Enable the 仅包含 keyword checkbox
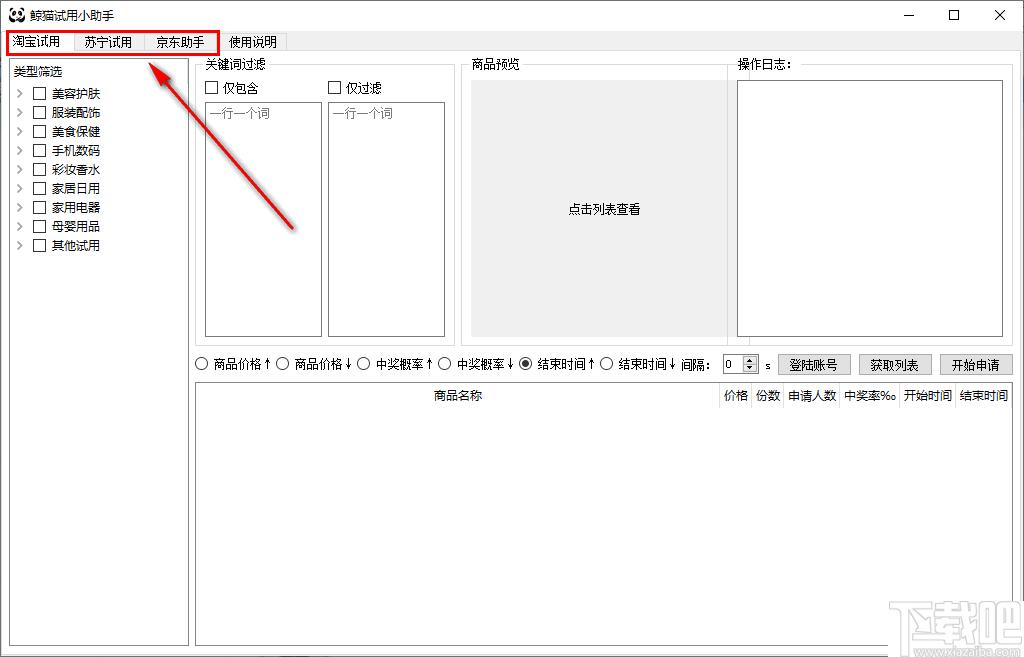Screen dimensions: 1024x657 [x=212, y=88]
